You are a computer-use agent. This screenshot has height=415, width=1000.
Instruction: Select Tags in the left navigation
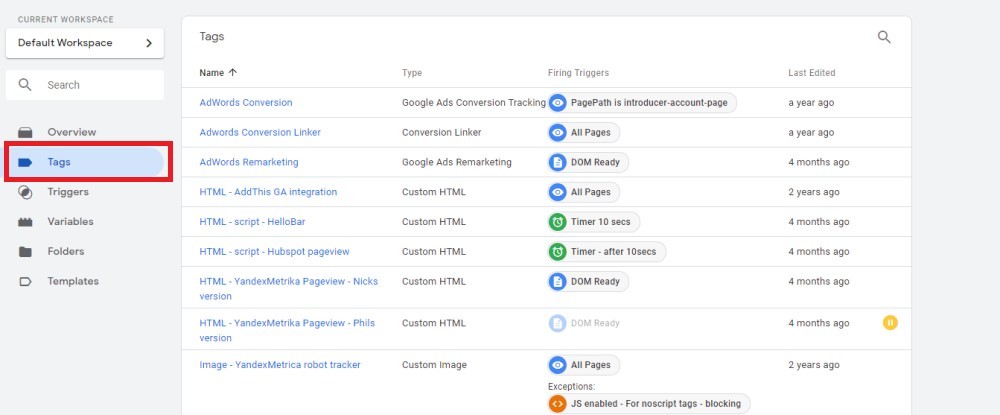tap(59, 162)
